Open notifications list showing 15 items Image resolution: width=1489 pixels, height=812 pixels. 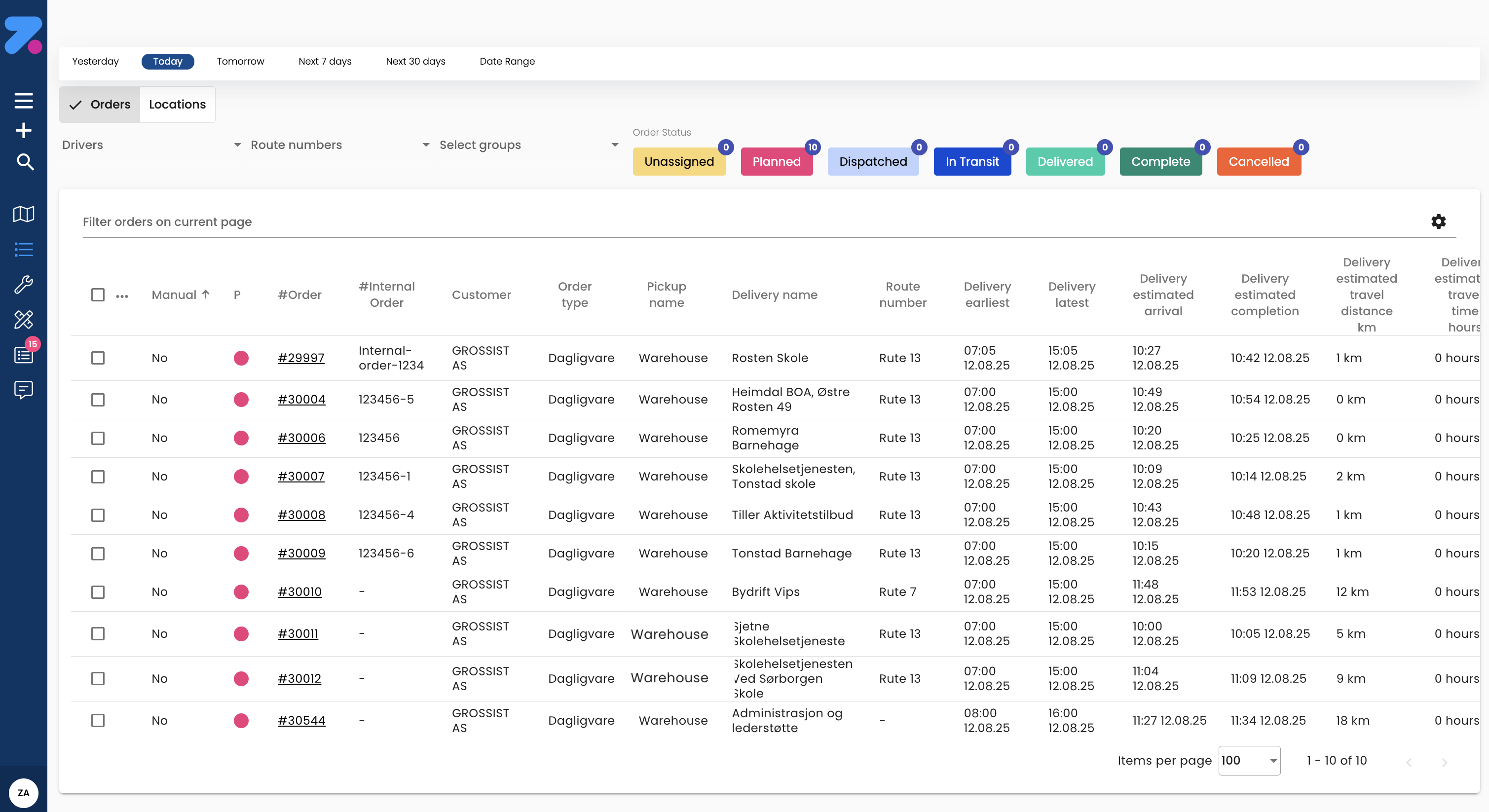(24, 354)
